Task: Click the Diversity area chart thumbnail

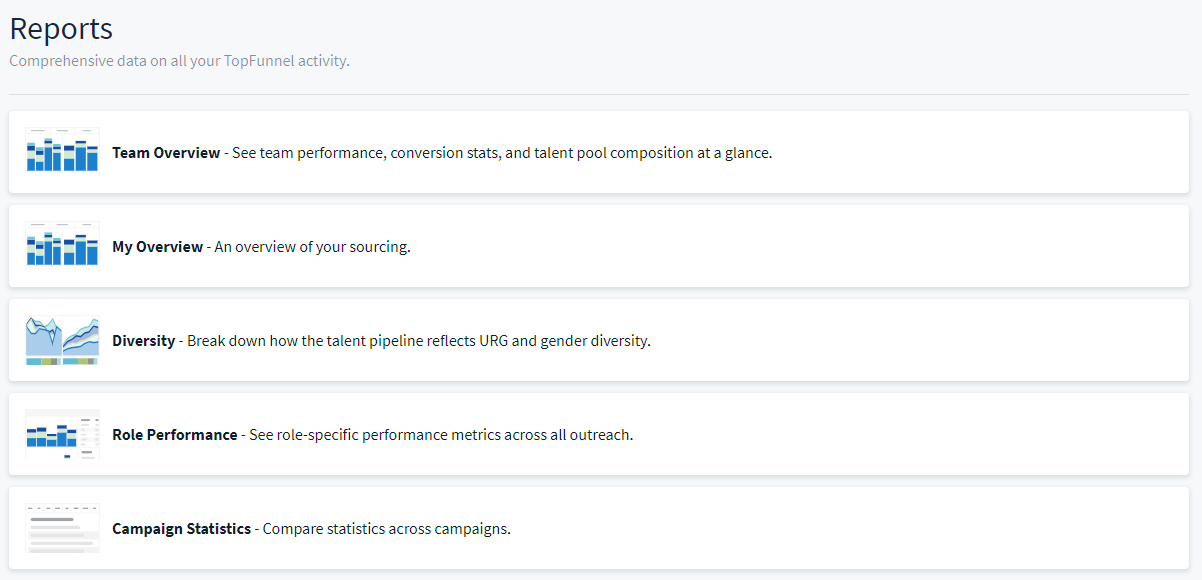Action: (x=62, y=340)
